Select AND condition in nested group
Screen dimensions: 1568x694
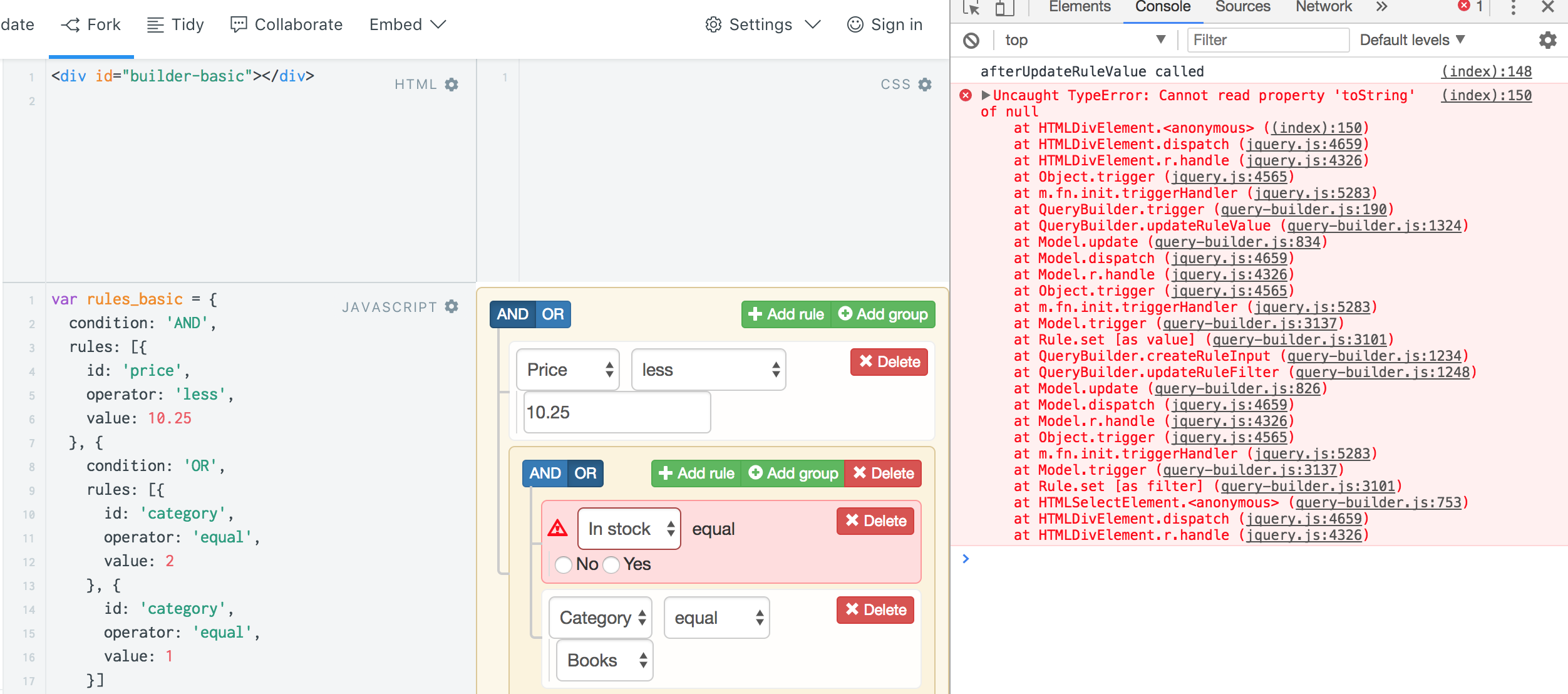pyautogui.click(x=545, y=474)
